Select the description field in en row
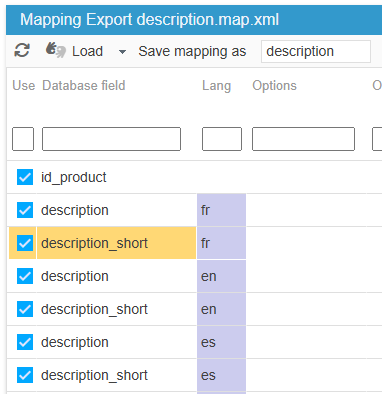382x394 pixels. point(117,276)
